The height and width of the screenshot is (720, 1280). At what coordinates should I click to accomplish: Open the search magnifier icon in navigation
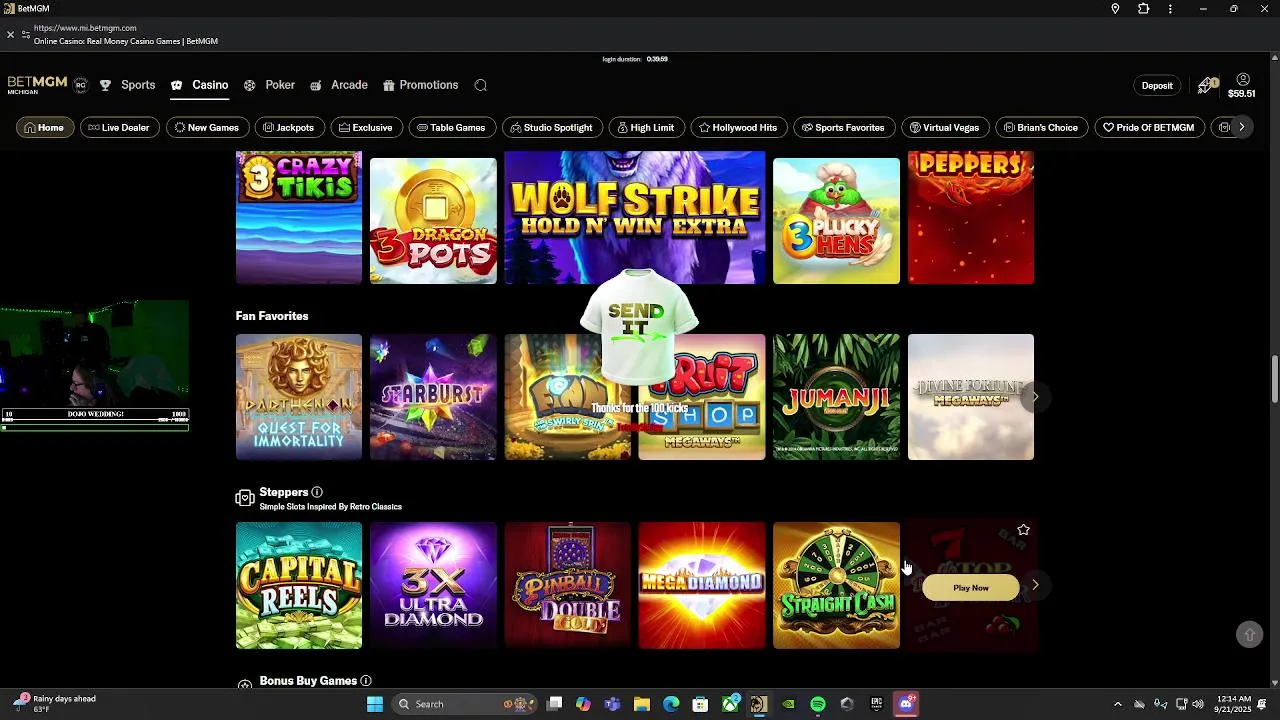click(x=481, y=85)
